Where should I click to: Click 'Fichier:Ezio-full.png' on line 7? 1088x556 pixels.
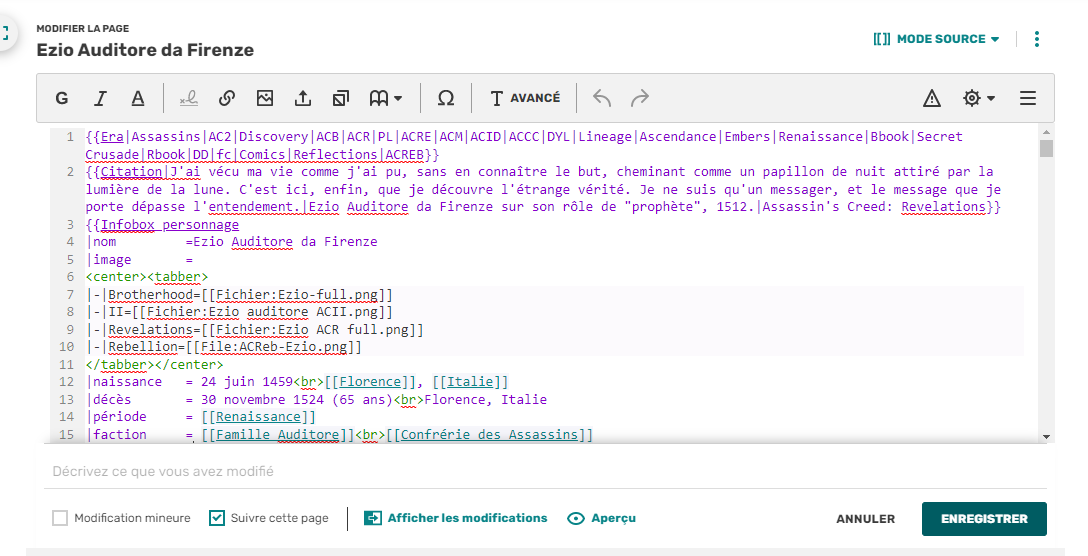297,294
